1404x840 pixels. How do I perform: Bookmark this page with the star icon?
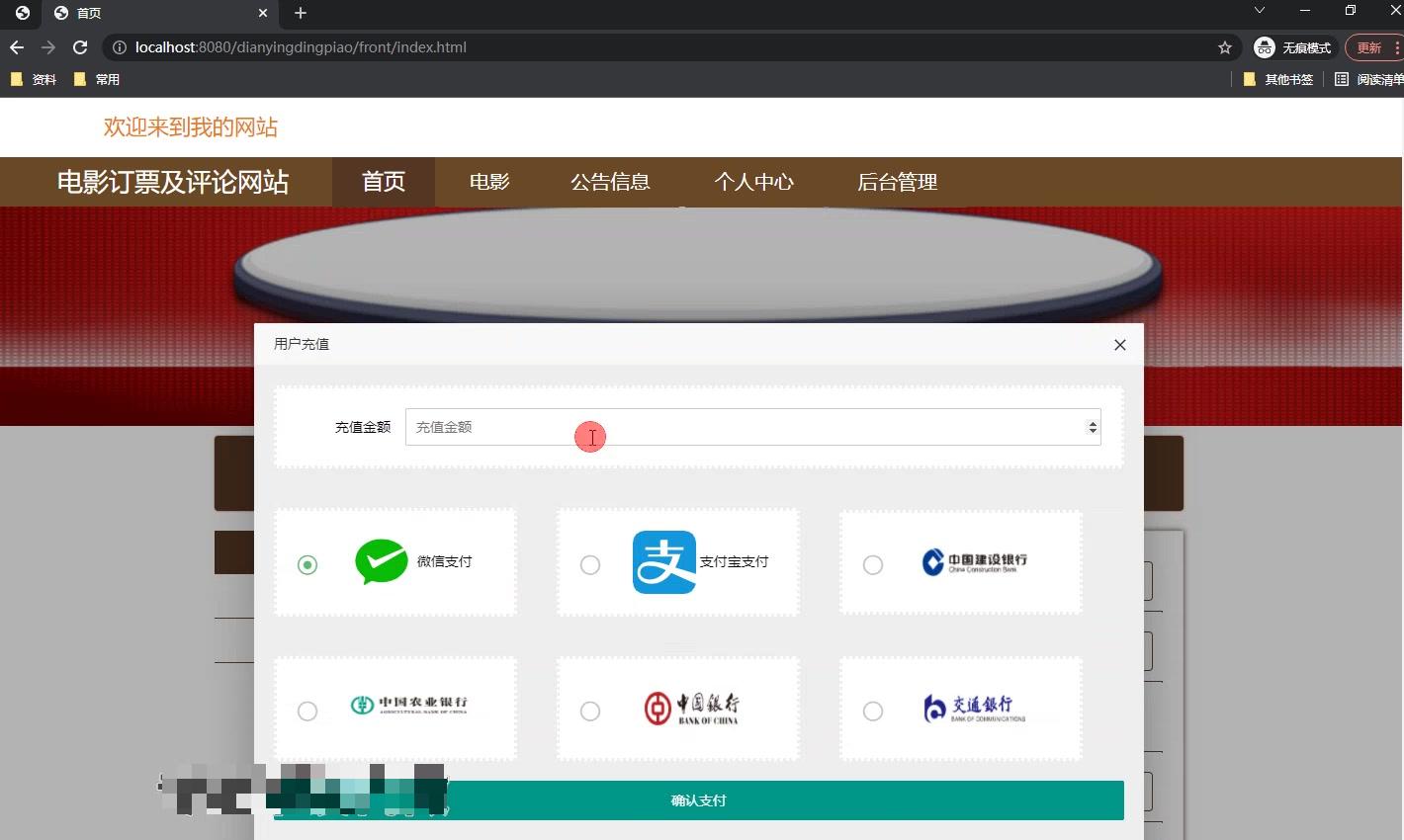point(1225,47)
